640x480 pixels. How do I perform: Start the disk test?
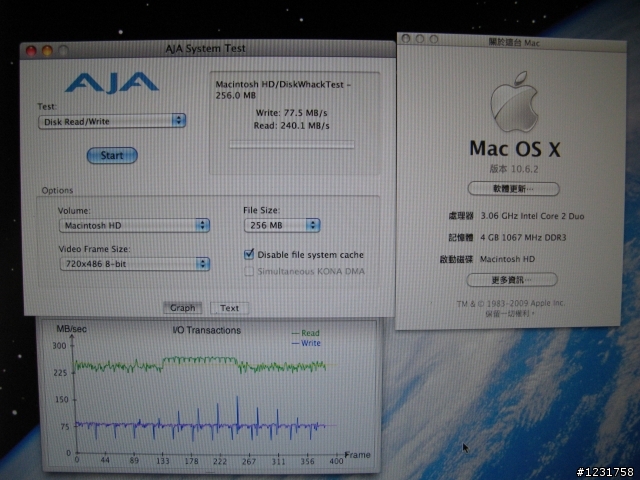click(x=112, y=156)
